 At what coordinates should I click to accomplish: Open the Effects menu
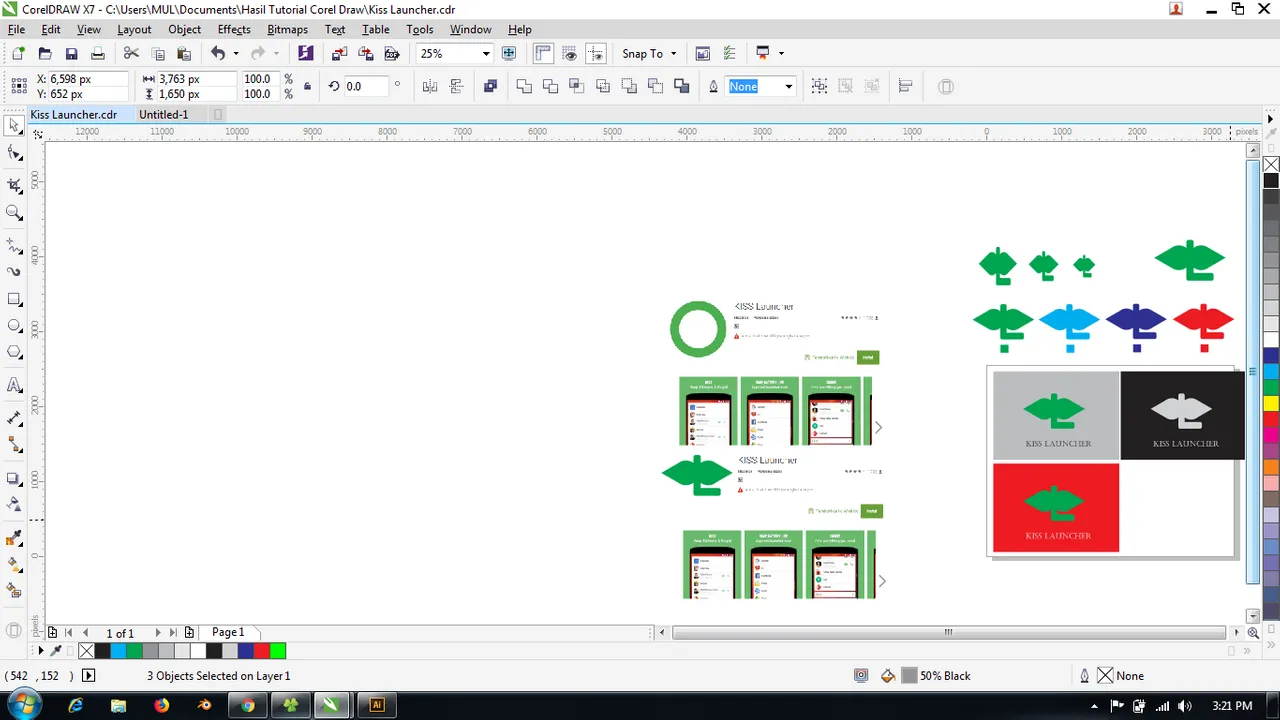(x=234, y=29)
